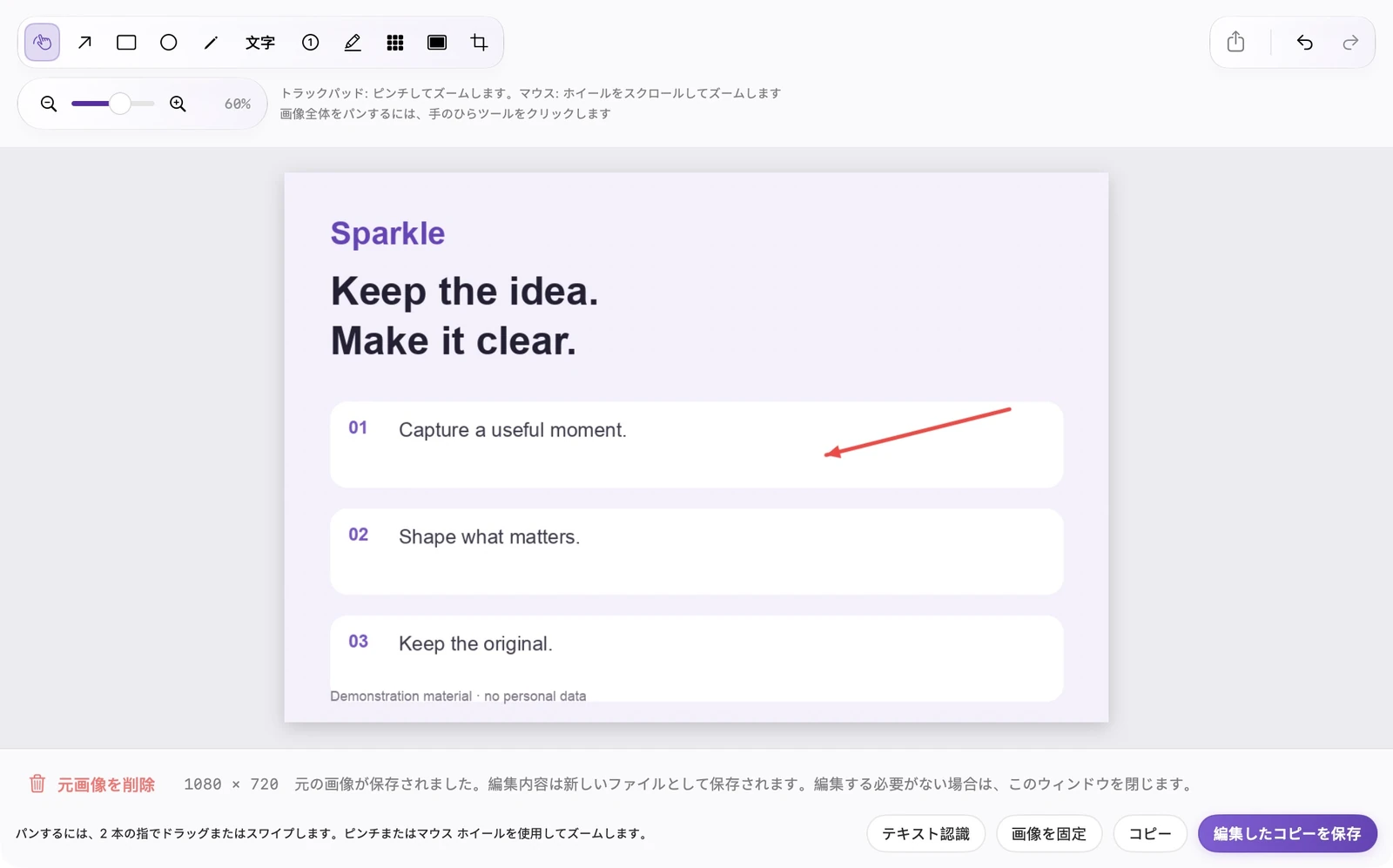Click the コピー button
The image size is (1393, 868).
pos(1150,833)
